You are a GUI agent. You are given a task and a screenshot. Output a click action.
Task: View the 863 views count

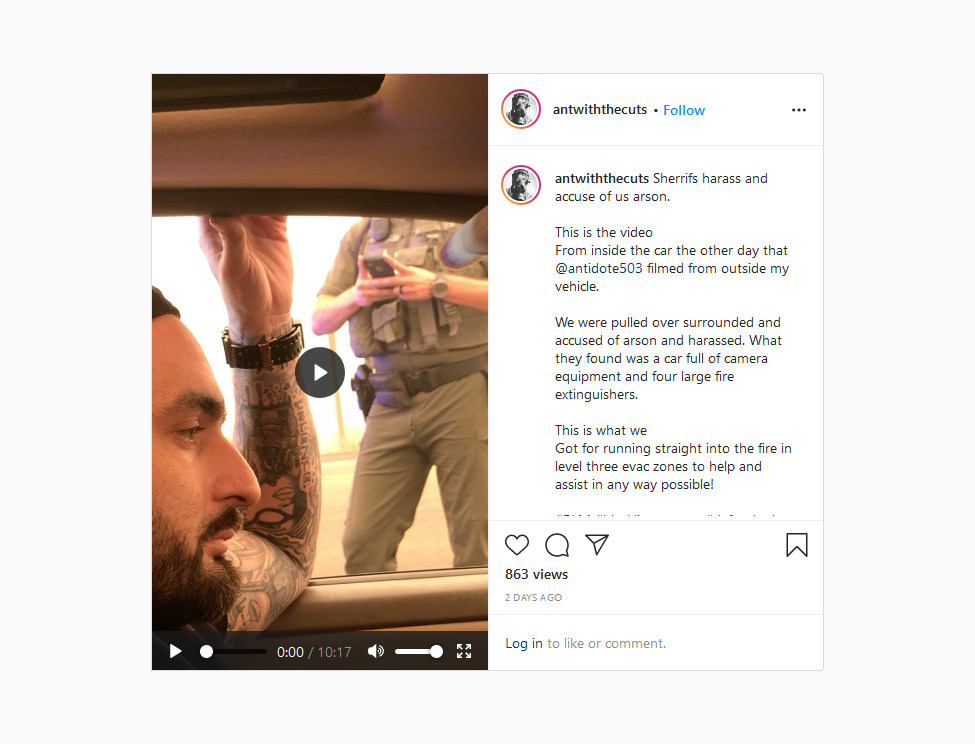pos(537,574)
